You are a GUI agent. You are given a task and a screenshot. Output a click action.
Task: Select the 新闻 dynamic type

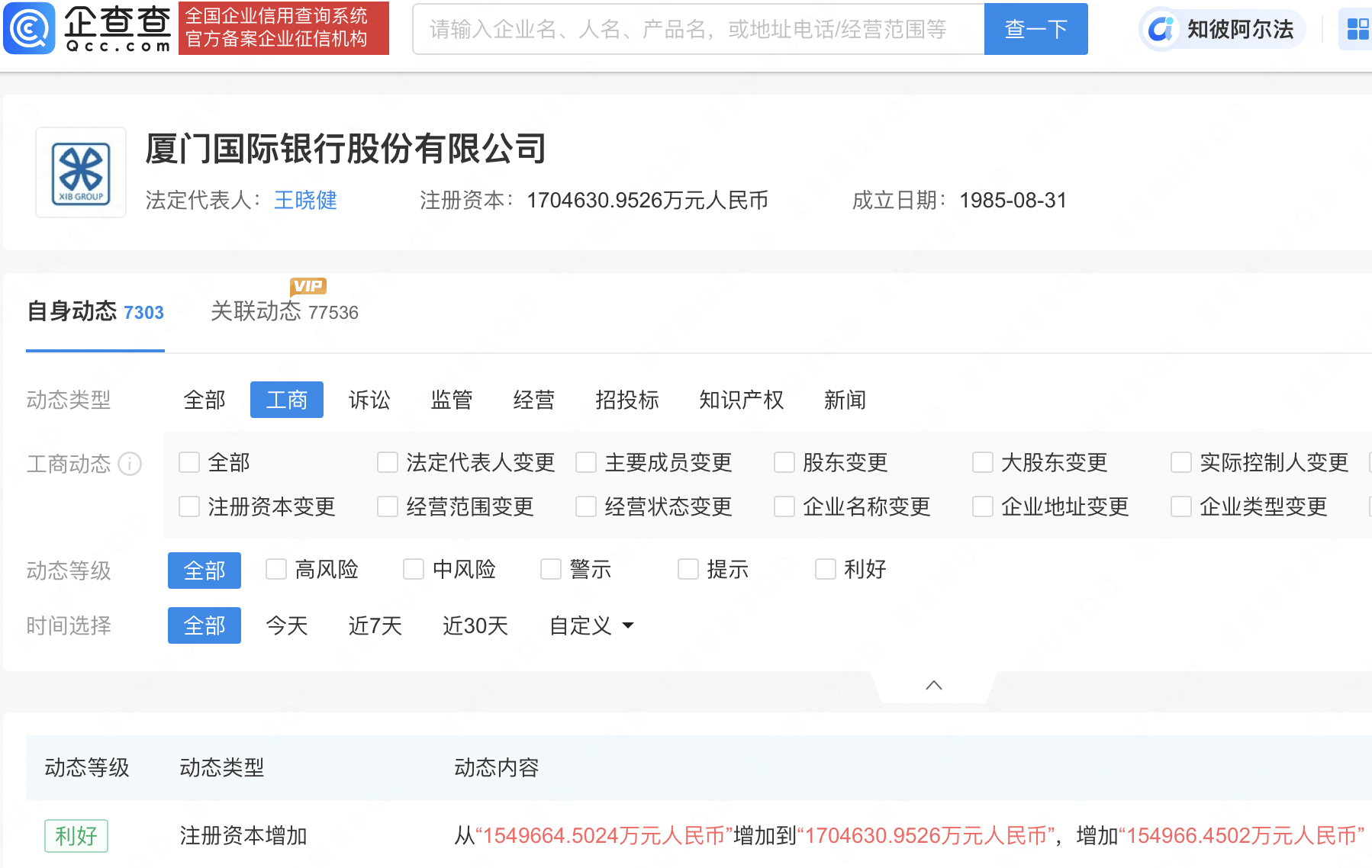coord(845,400)
